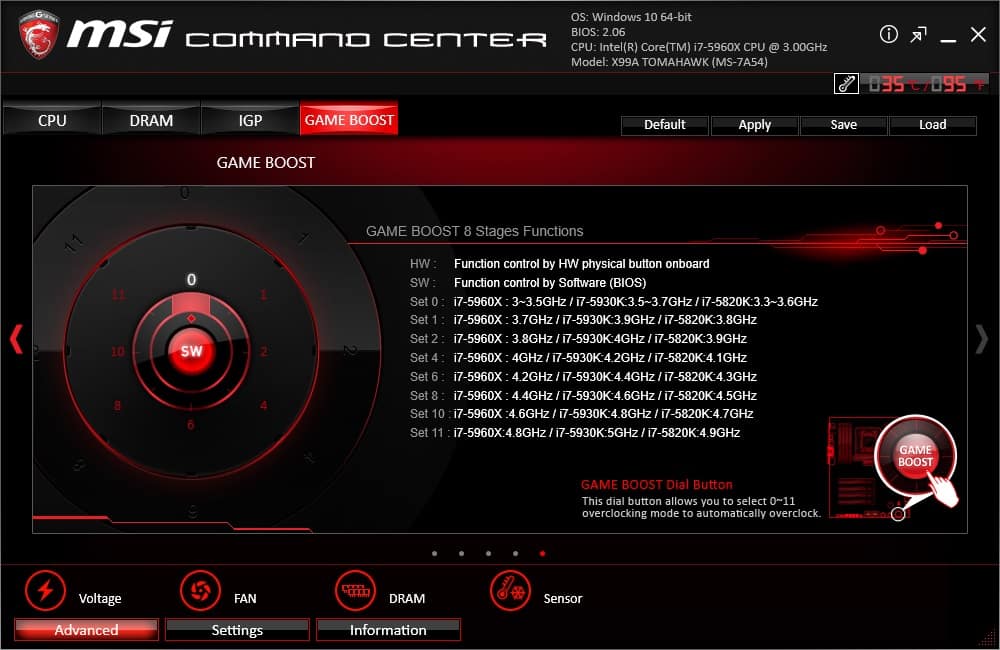Viewport: 1000px width, 650px height.
Task: Close the Command Center window
Action: click(978, 34)
